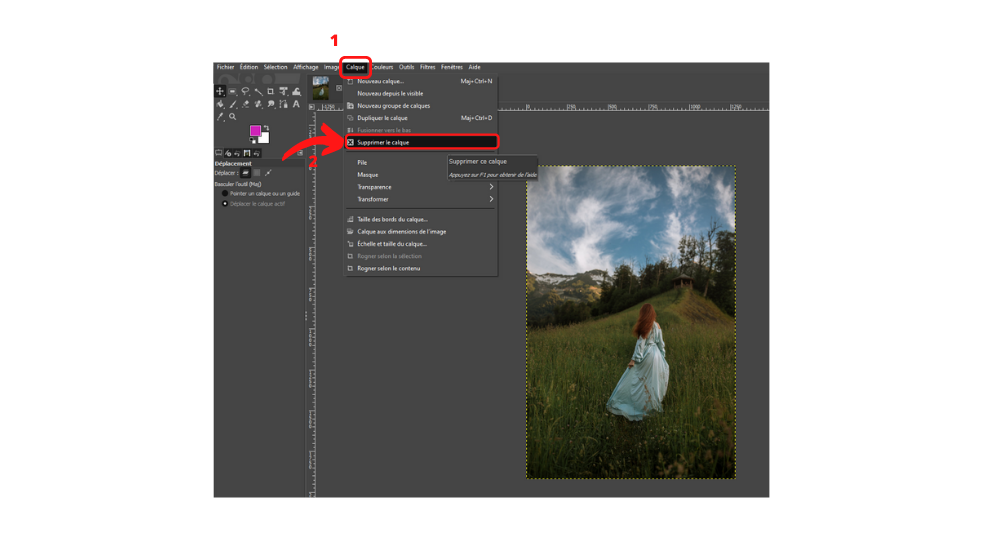Select the Smudge tool
Viewport: 1000px width, 560px height.
point(271,104)
